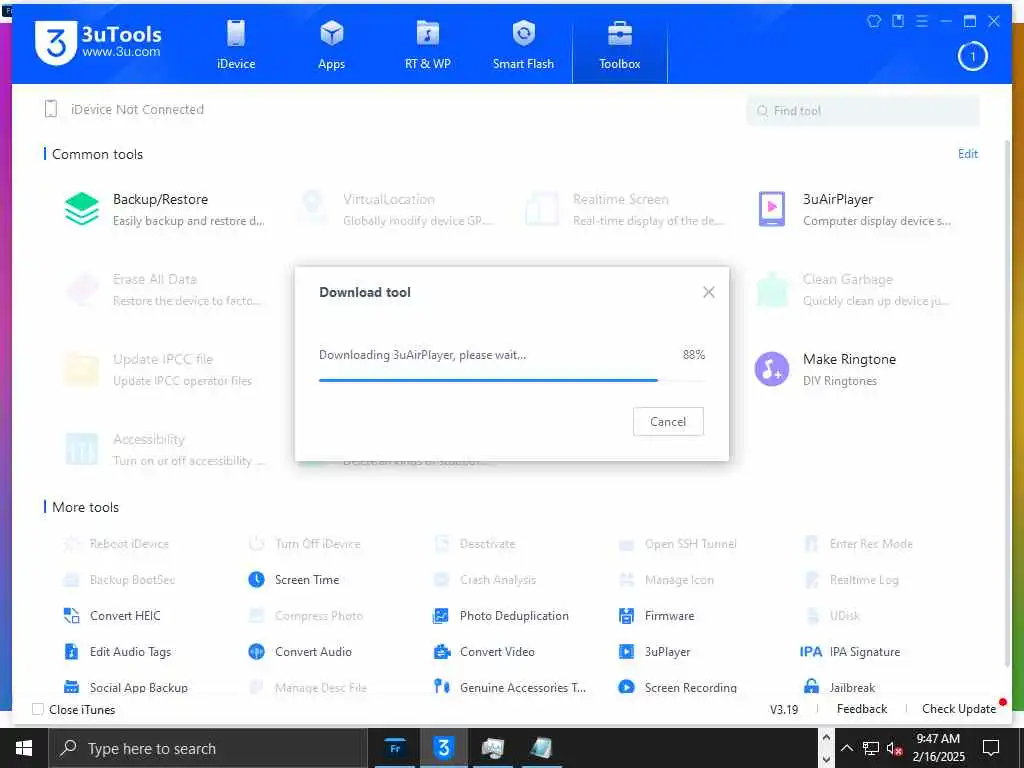Screen dimensions: 1024x768
Task: Click the Screen Recording icon
Action: [x=626, y=687]
